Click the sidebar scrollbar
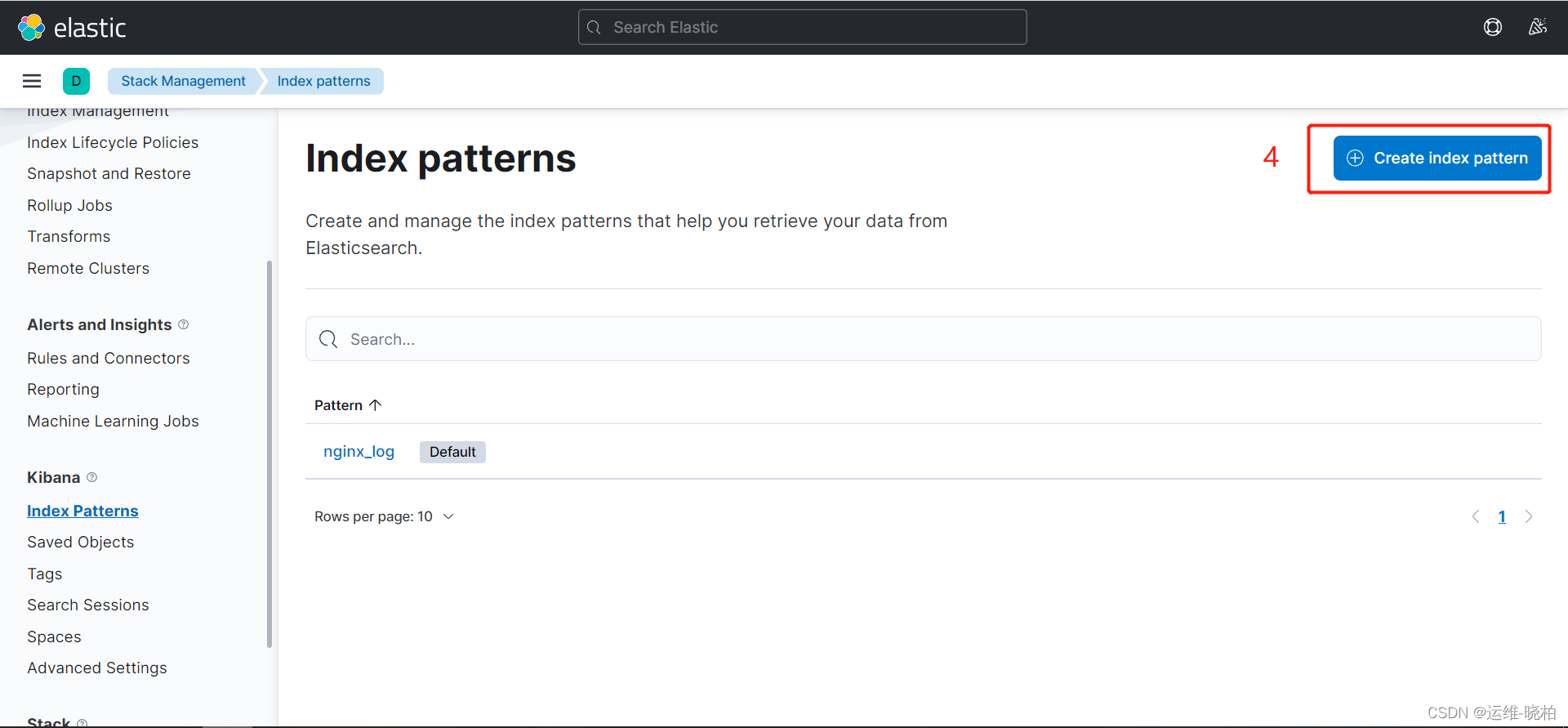The image size is (1568, 728). 269,453
